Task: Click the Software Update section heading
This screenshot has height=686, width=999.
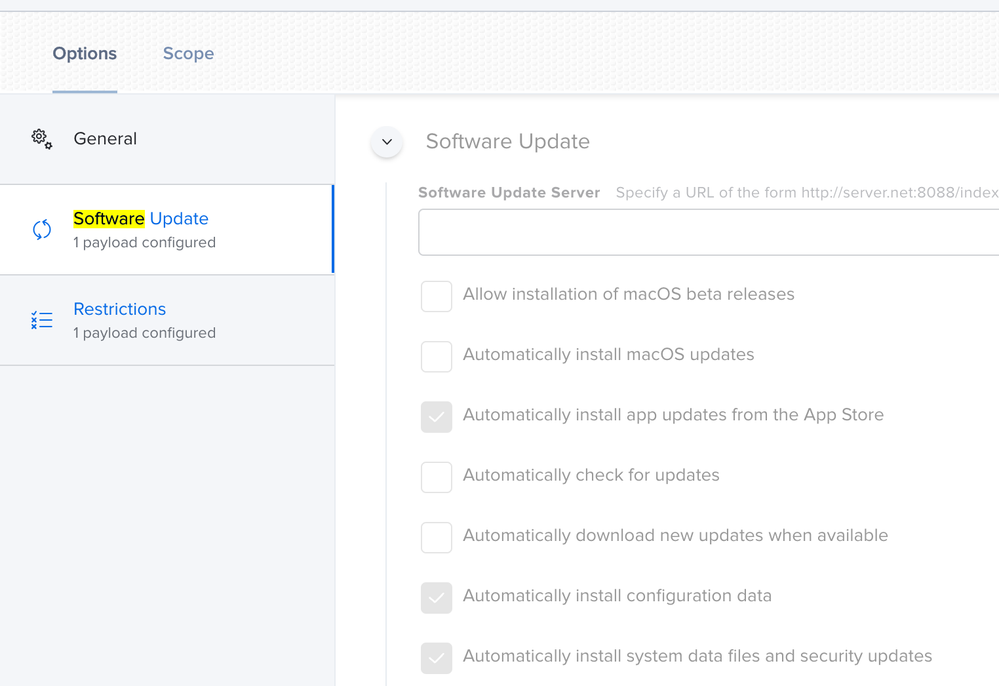Action: (x=508, y=141)
